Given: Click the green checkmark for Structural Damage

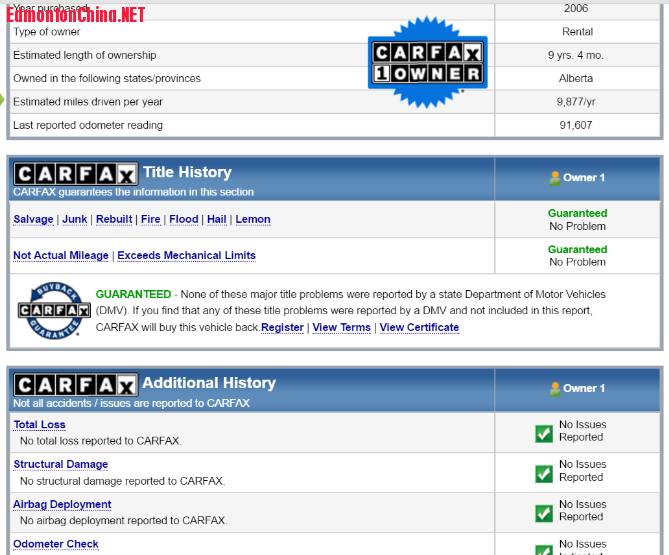Looking at the screenshot, I should coord(543,473).
